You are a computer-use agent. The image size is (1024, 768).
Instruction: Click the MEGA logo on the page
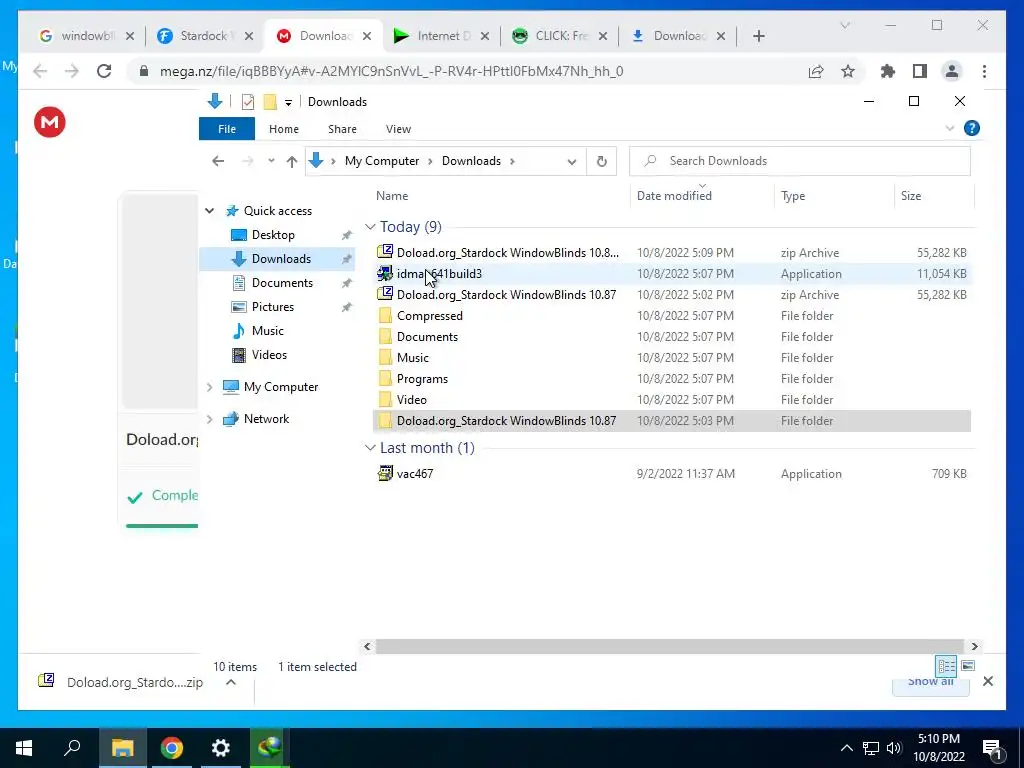coord(50,122)
